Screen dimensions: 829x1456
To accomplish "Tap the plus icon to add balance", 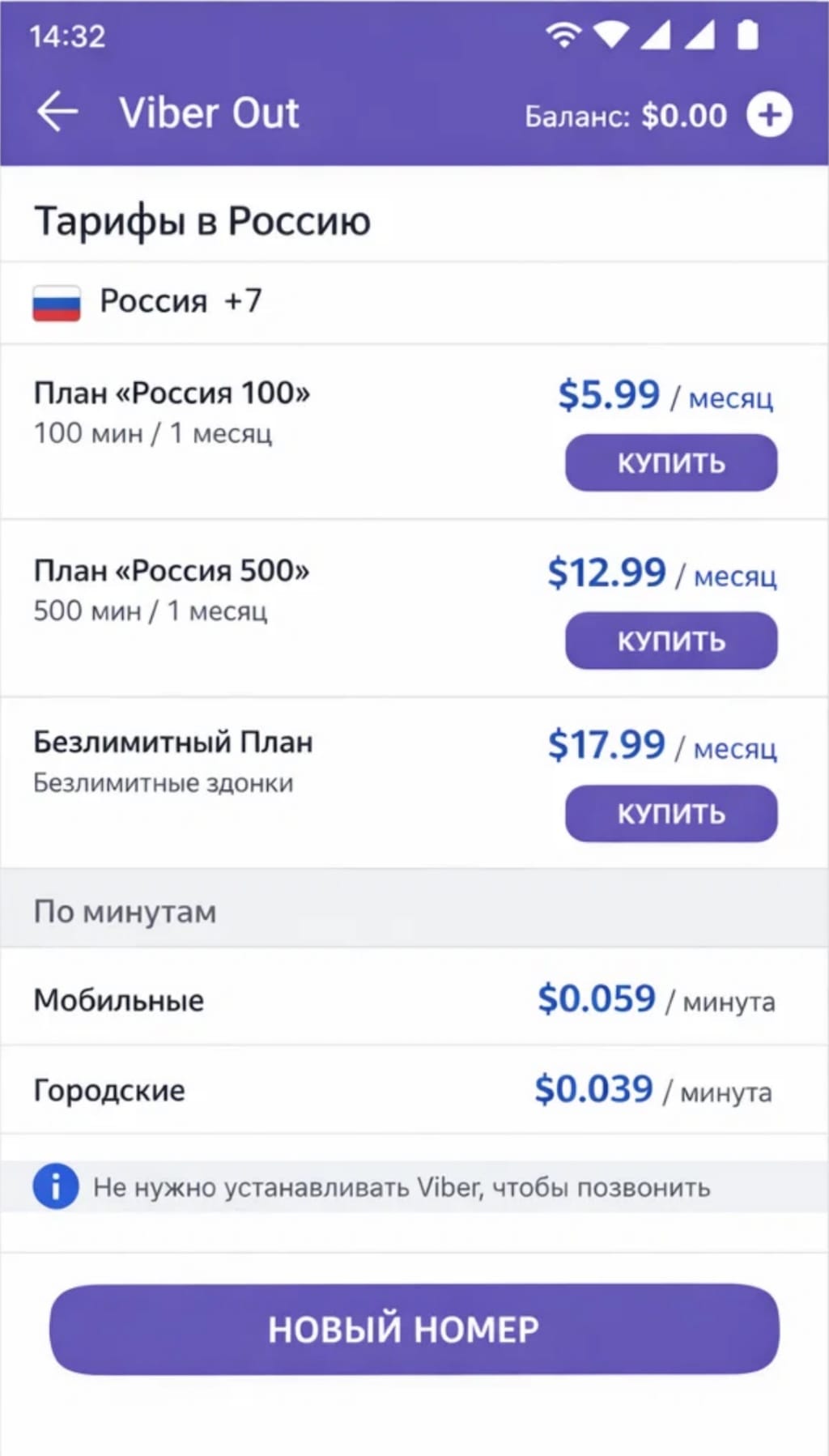I will (x=768, y=114).
